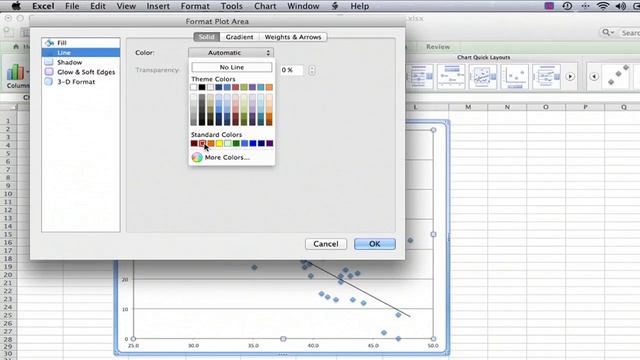This screenshot has width=640, height=360.
Task: Open the script menu icon
Action: 335,6
